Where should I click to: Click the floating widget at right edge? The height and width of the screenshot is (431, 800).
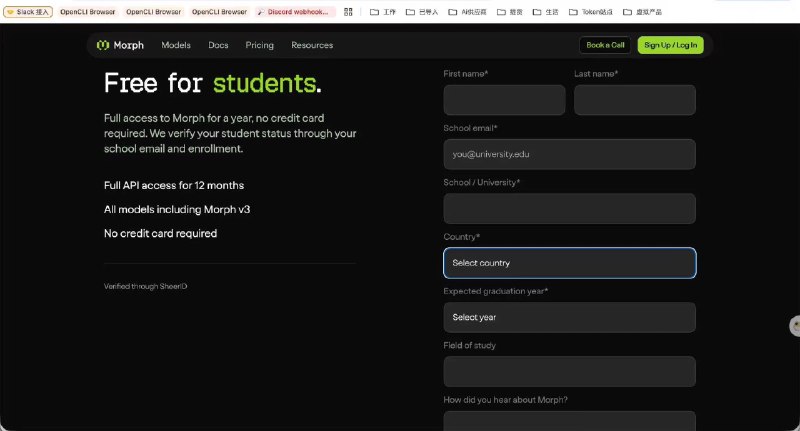pyautogui.click(x=795, y=326)
